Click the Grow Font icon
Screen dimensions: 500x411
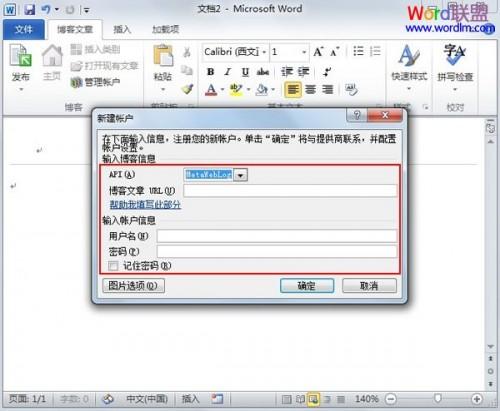(318, 52)
